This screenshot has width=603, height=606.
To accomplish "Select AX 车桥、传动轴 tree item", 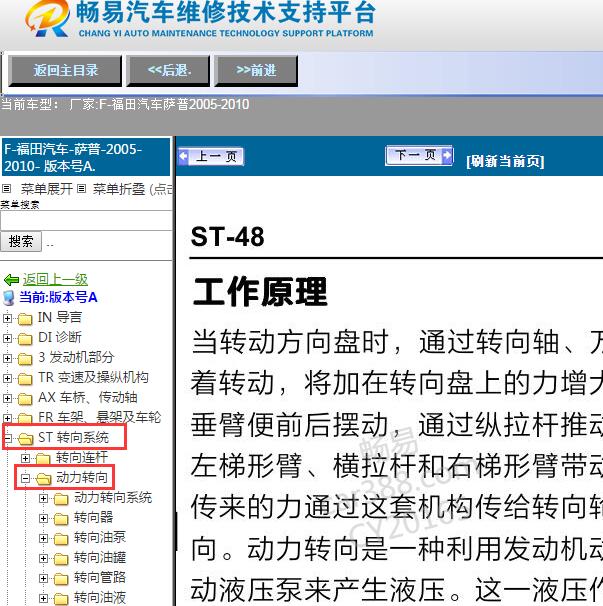I will pos(87,397).
